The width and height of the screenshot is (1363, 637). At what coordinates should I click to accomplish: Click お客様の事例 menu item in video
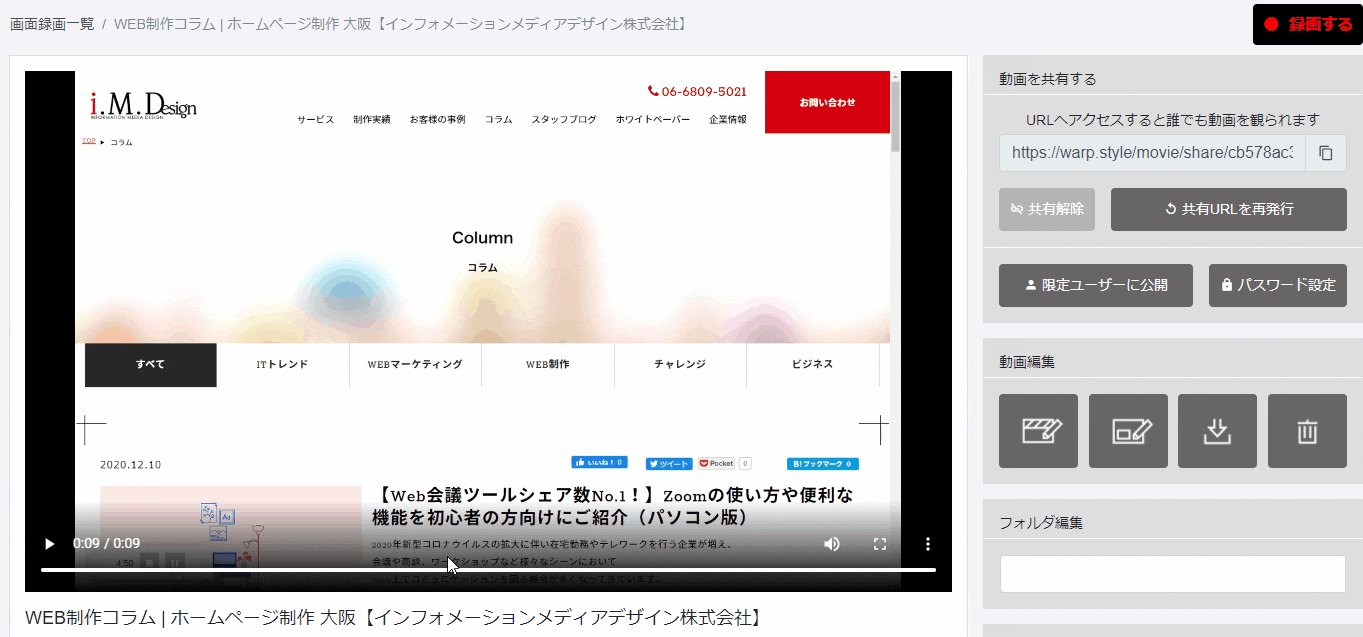[x=437, y=119]
